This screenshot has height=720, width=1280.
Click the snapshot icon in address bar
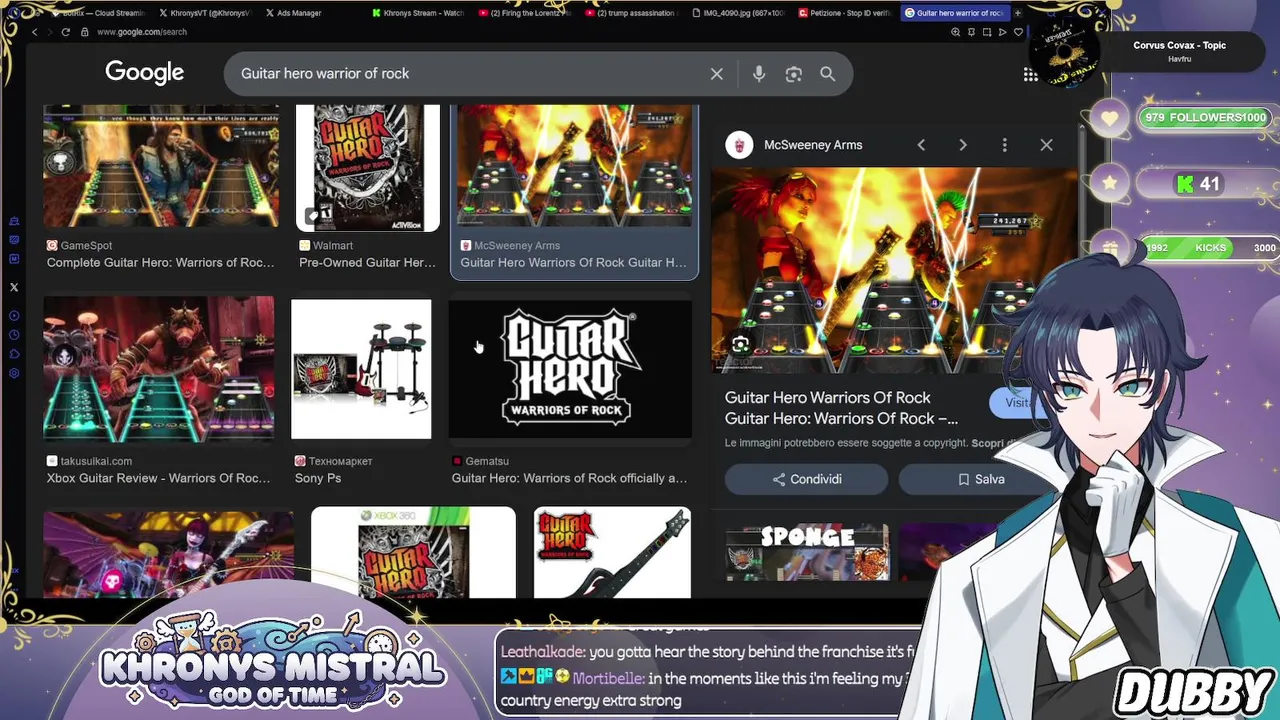coord(987,32)
